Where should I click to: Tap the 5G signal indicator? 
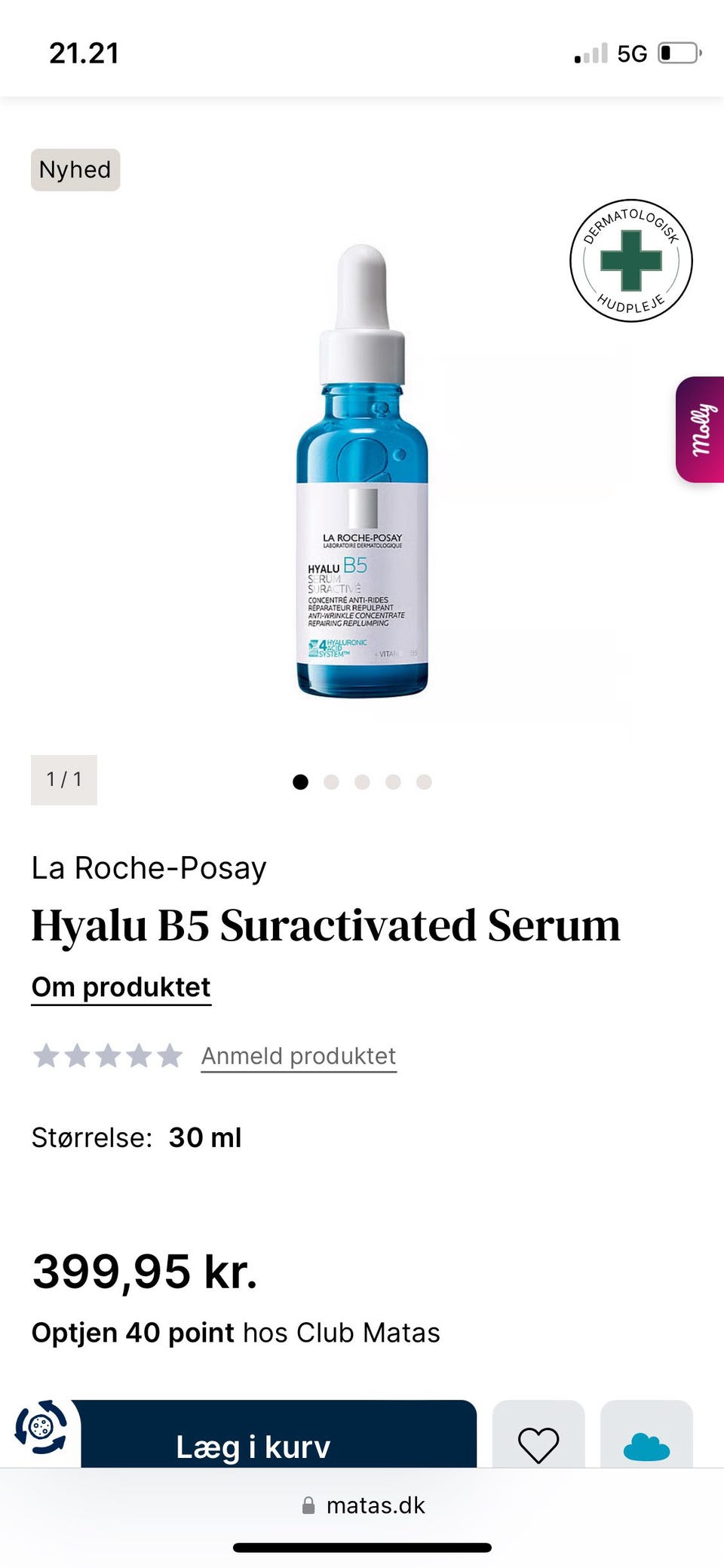pos(632,54)
